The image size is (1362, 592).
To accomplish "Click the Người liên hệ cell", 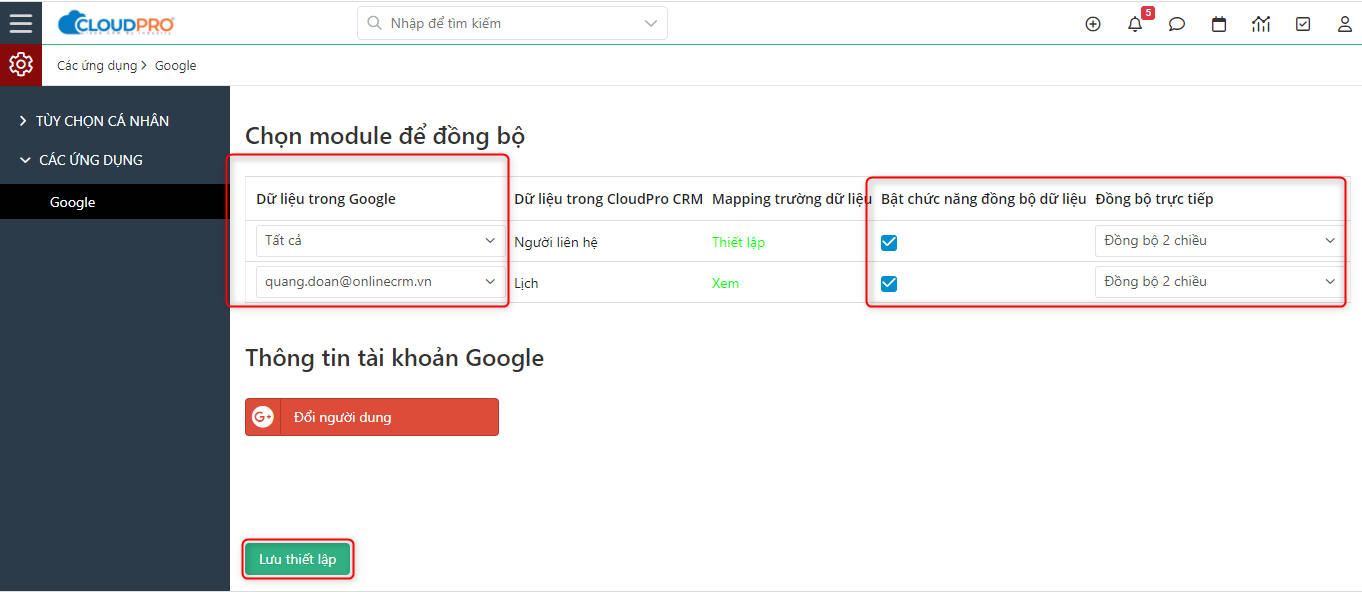I will (x=556, y=242).
